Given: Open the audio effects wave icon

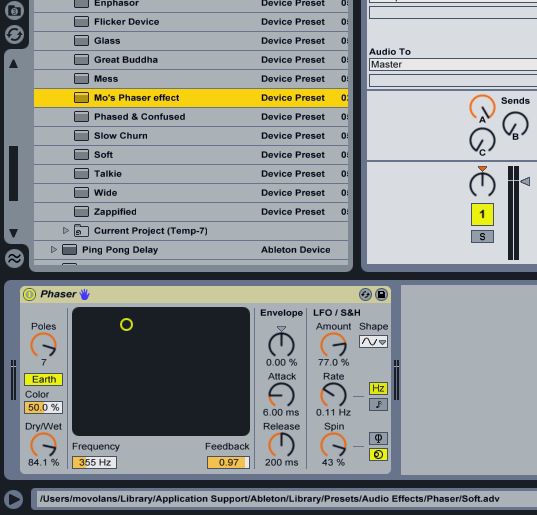Looking at the screenshot, I should [x=14, y=258].
